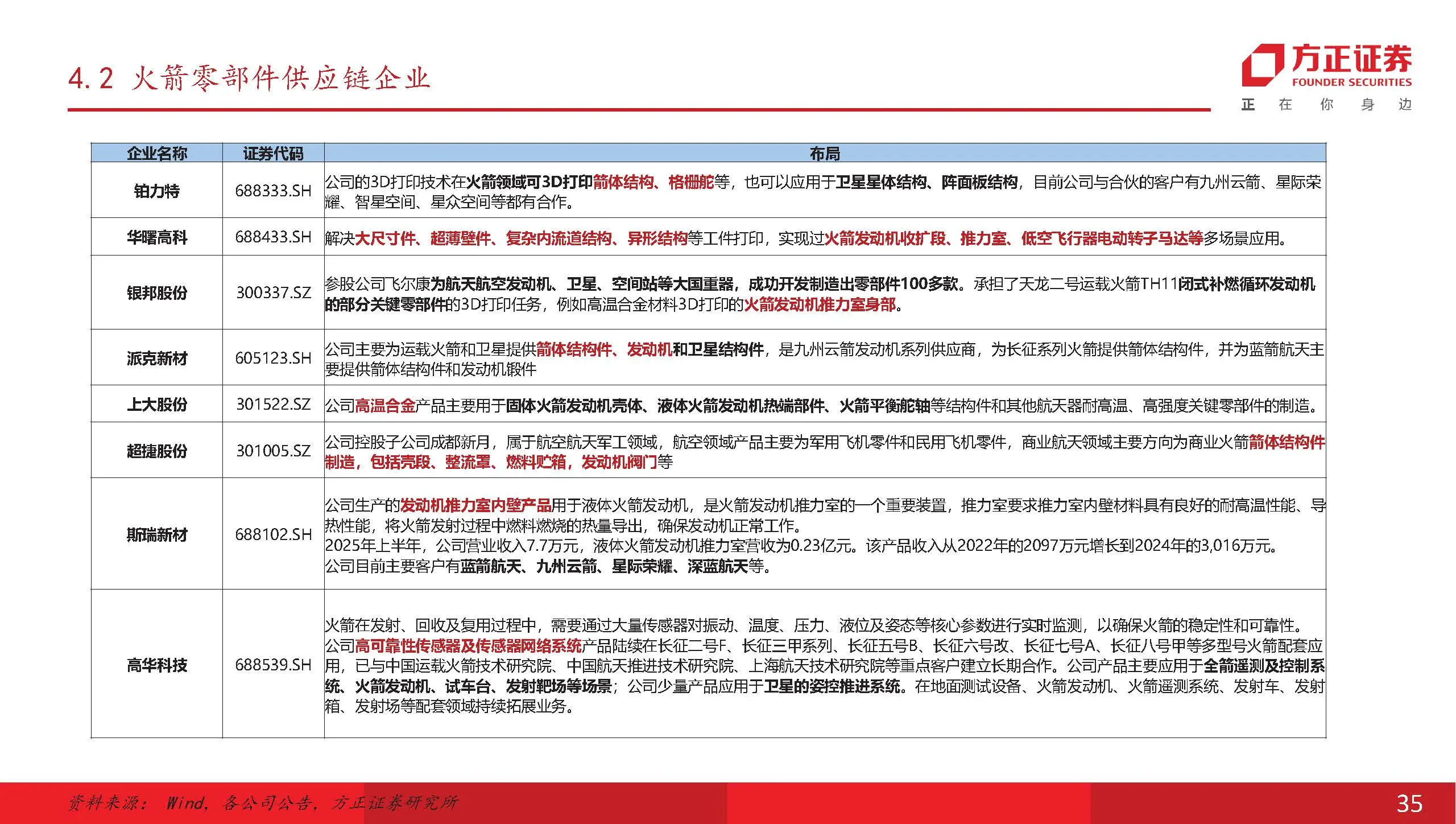Select the 证券代码 column header
The width and height of the screenshot is (1456, 824).
click(x=273, y=153)
